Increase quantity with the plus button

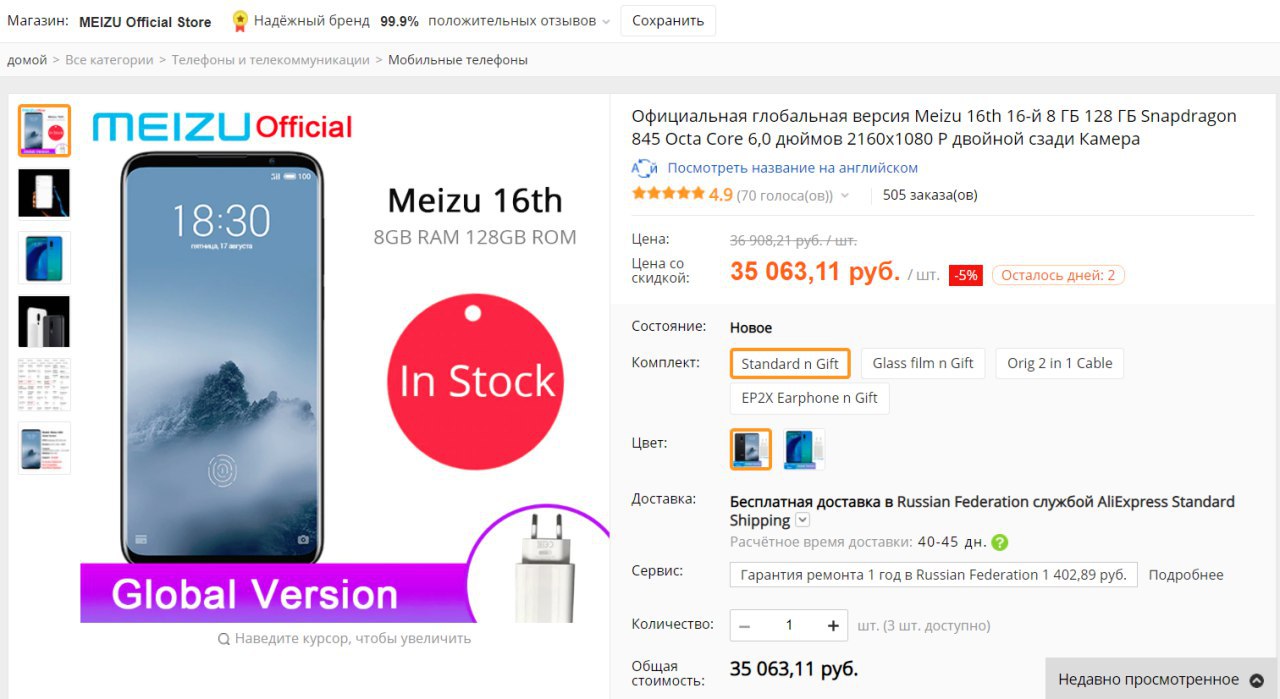click(833, 626)
